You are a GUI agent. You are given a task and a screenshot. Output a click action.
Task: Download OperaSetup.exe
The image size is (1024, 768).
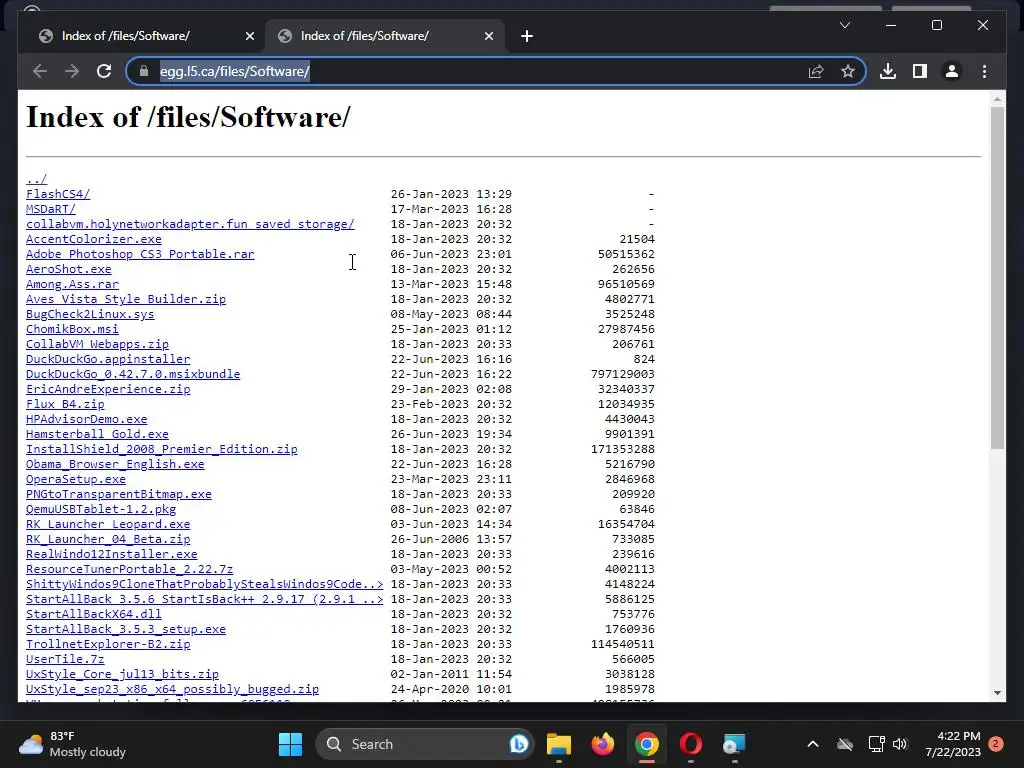pyautogui.click(x=76, y=479)
